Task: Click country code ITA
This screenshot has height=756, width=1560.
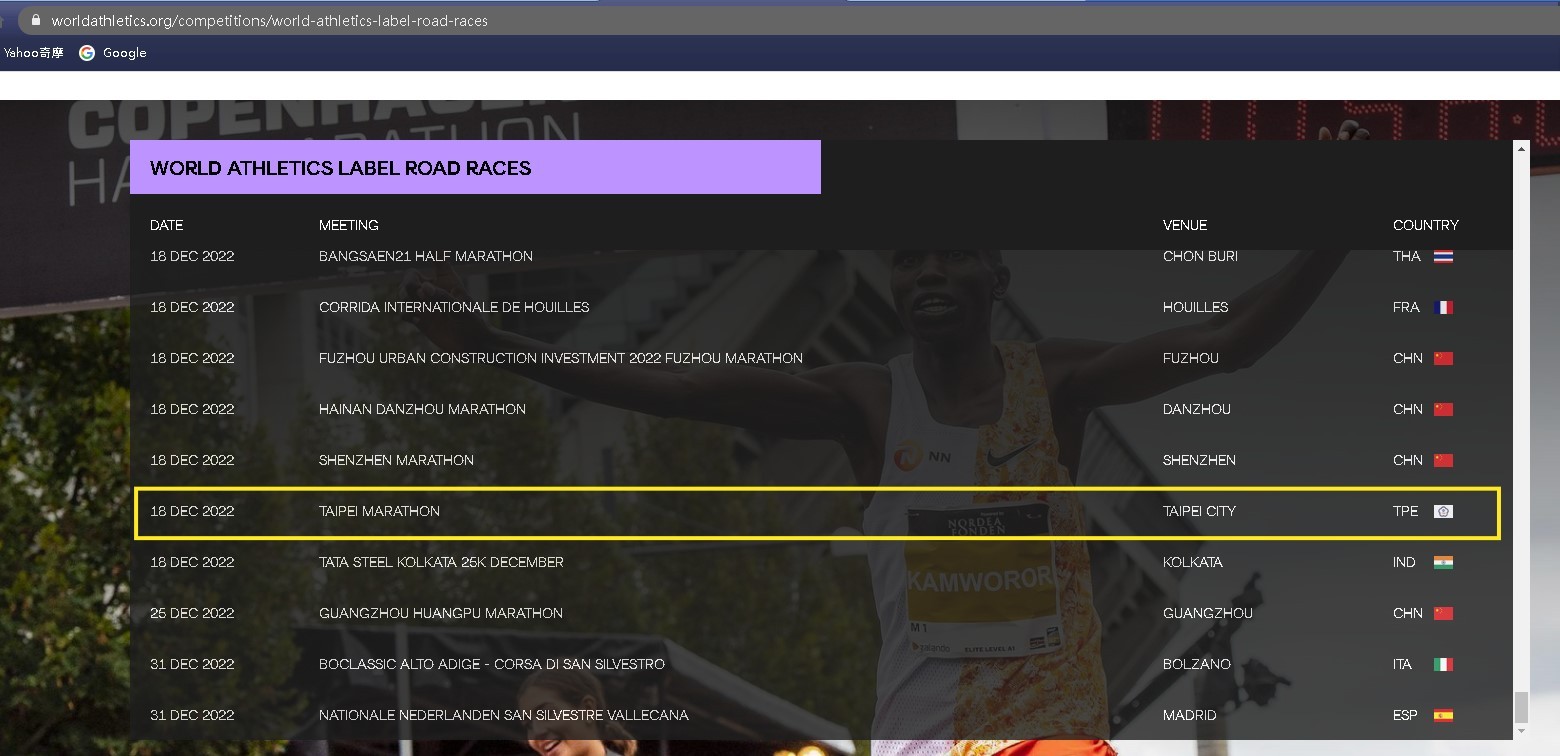Action: click(1403, 664)
